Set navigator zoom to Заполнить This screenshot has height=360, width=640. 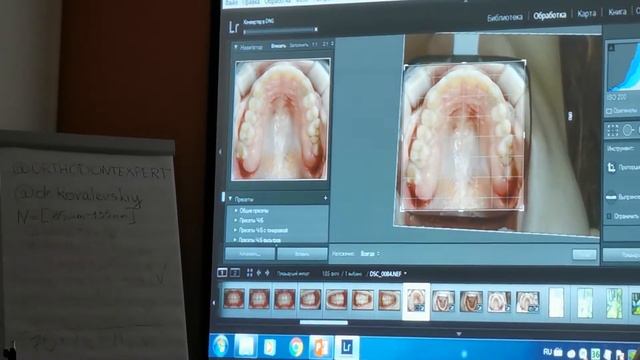click(299, 45)
